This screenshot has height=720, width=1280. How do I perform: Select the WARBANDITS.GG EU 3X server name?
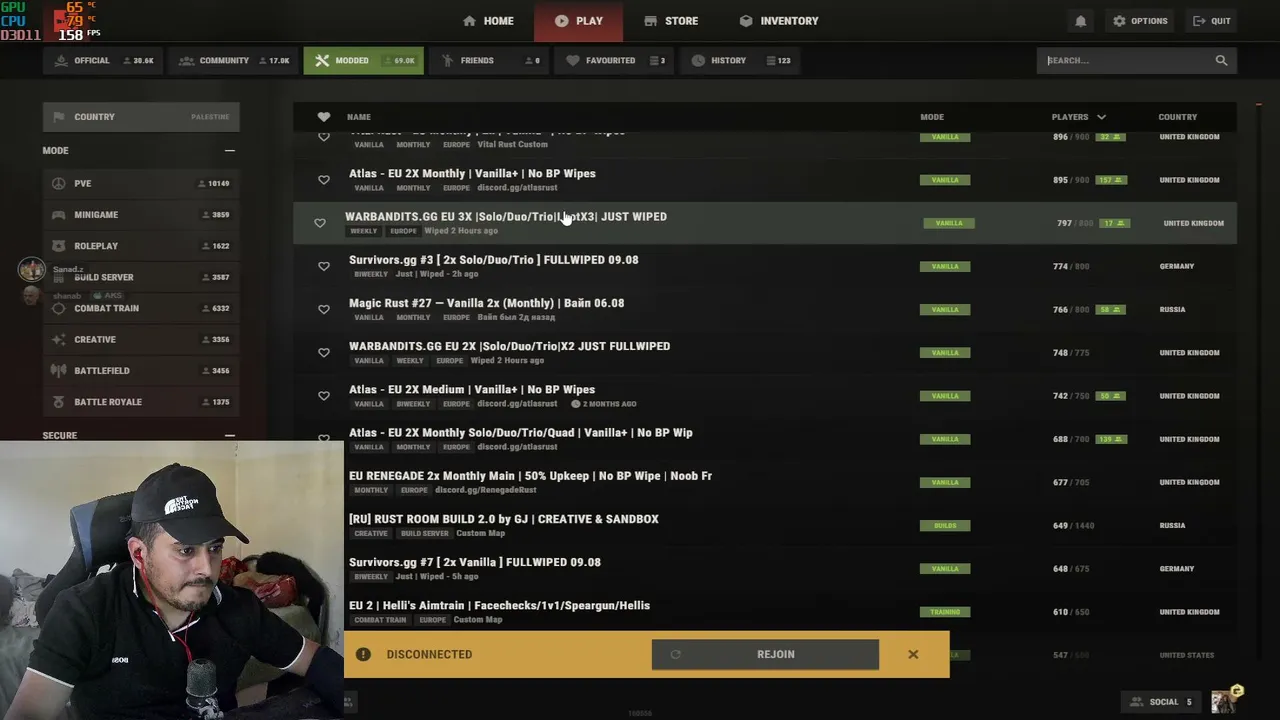(506, 217)
